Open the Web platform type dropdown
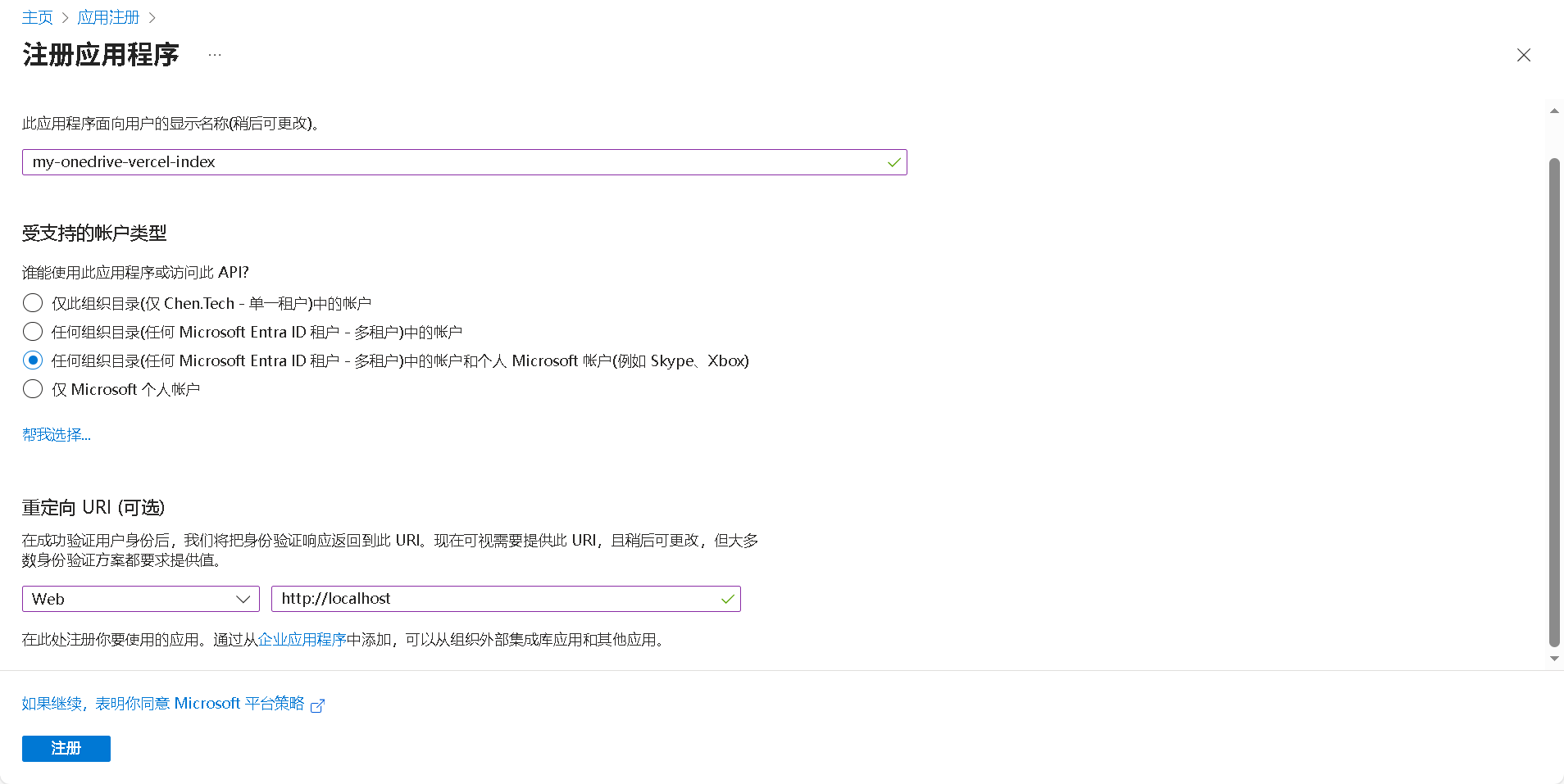 tap(141, 599)
